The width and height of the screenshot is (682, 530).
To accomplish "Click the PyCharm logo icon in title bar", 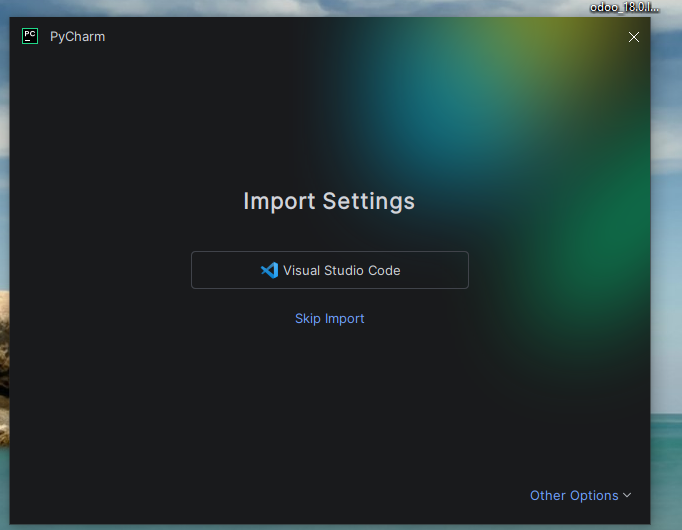I will click(30, 37).
